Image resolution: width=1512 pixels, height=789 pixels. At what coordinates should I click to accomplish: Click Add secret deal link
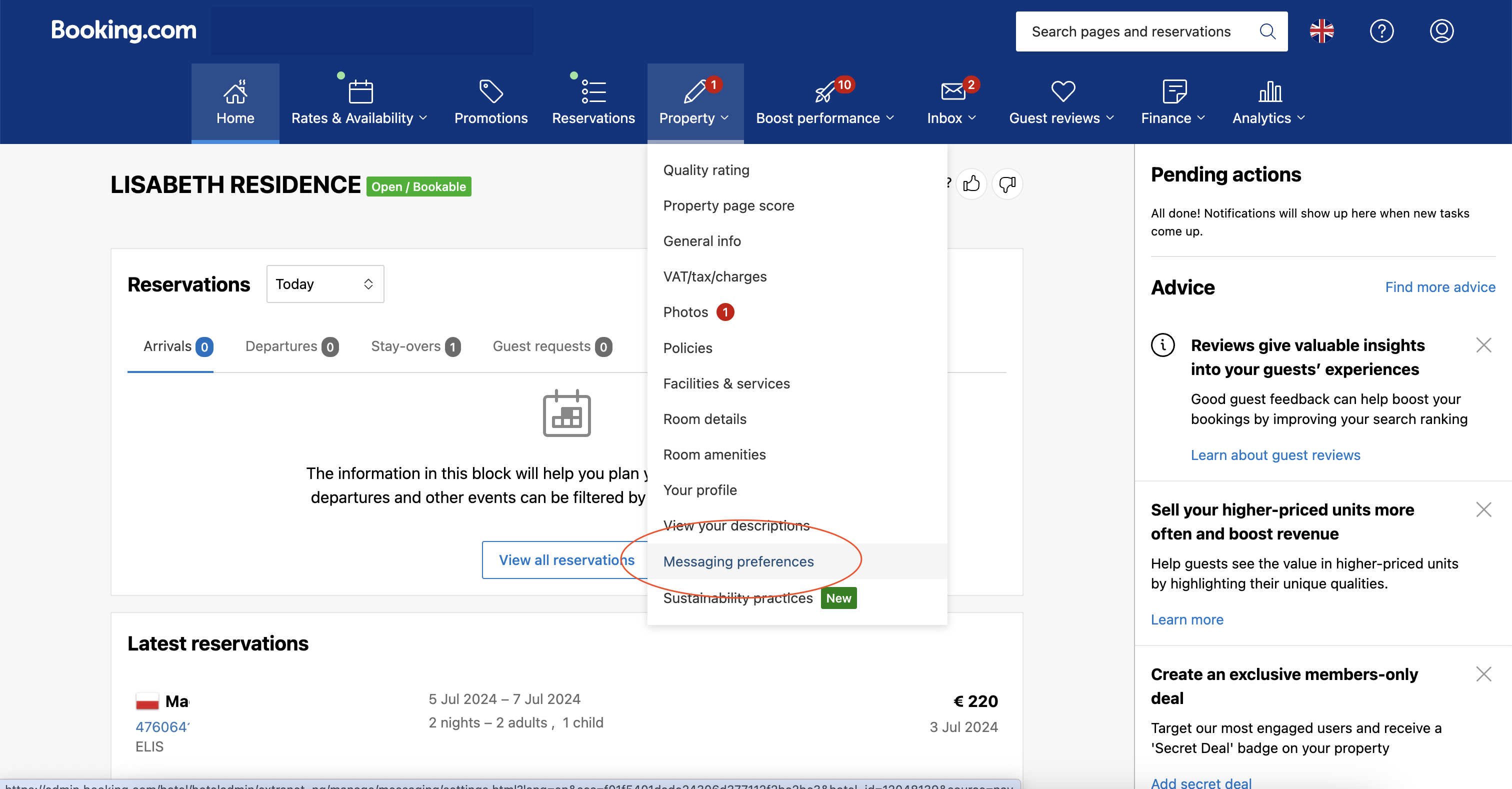click(1201, 782)
